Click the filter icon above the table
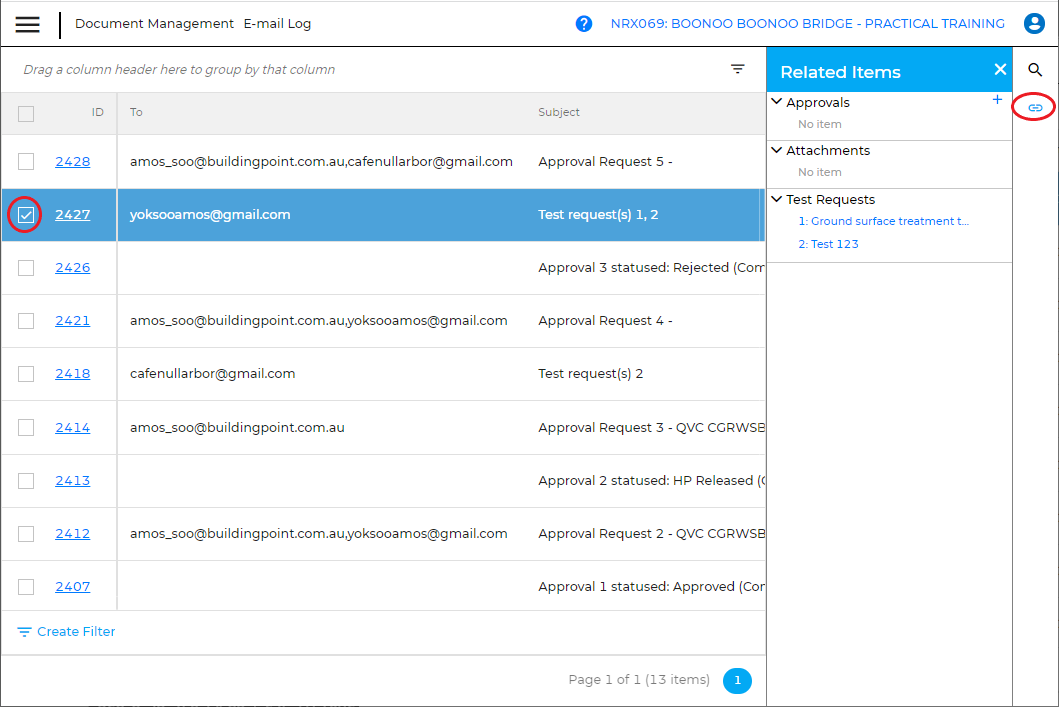1059x707 pixels. tap(737, 69)
